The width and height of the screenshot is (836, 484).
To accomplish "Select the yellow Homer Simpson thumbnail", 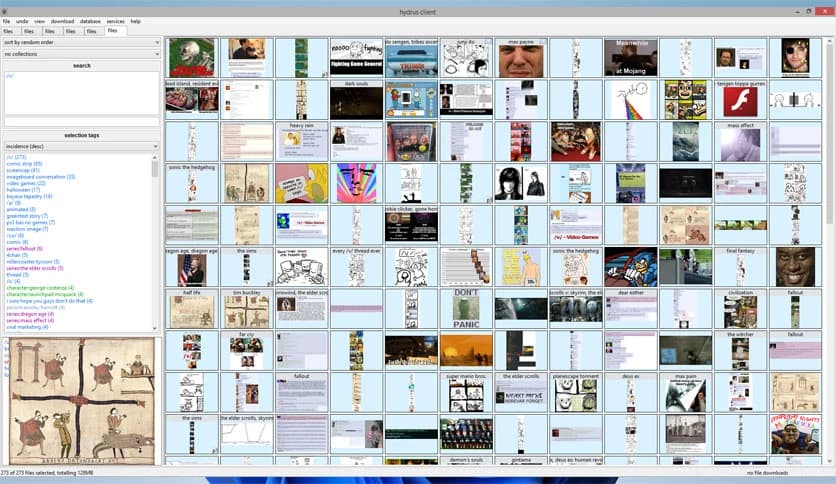I will [301, 183].
